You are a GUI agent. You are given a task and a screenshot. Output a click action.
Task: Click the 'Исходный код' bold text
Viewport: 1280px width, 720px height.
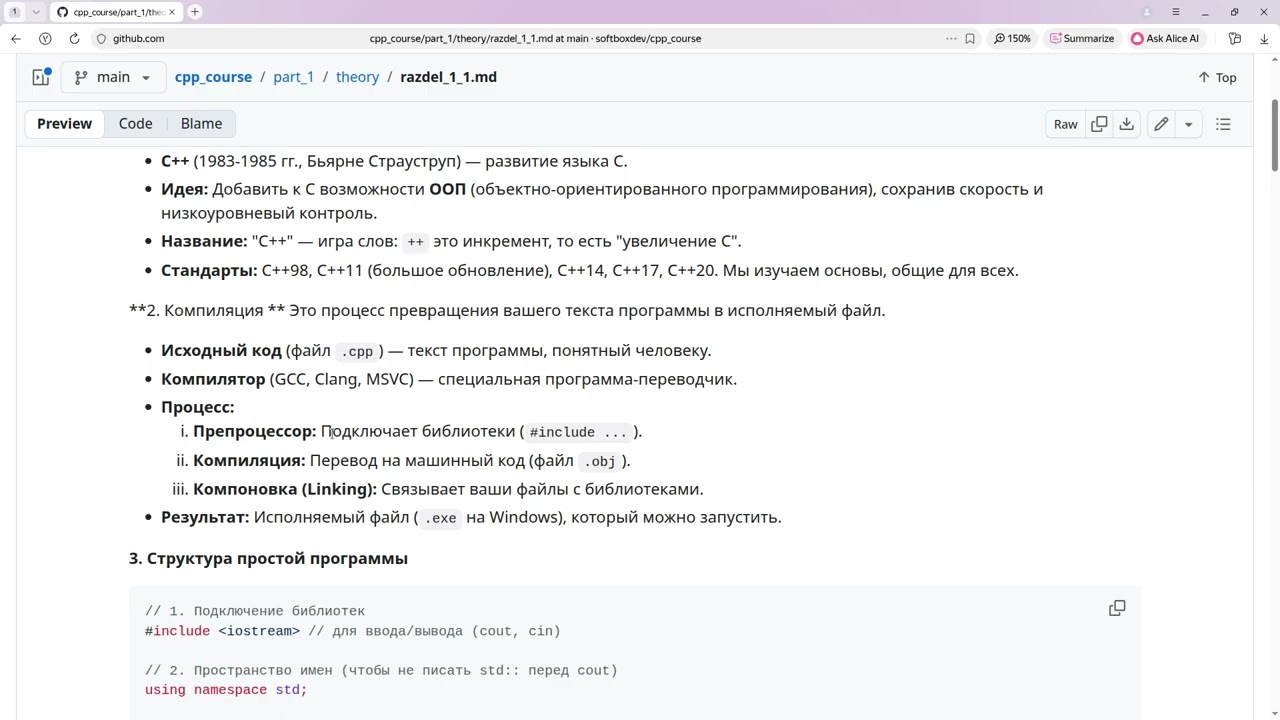221,350
